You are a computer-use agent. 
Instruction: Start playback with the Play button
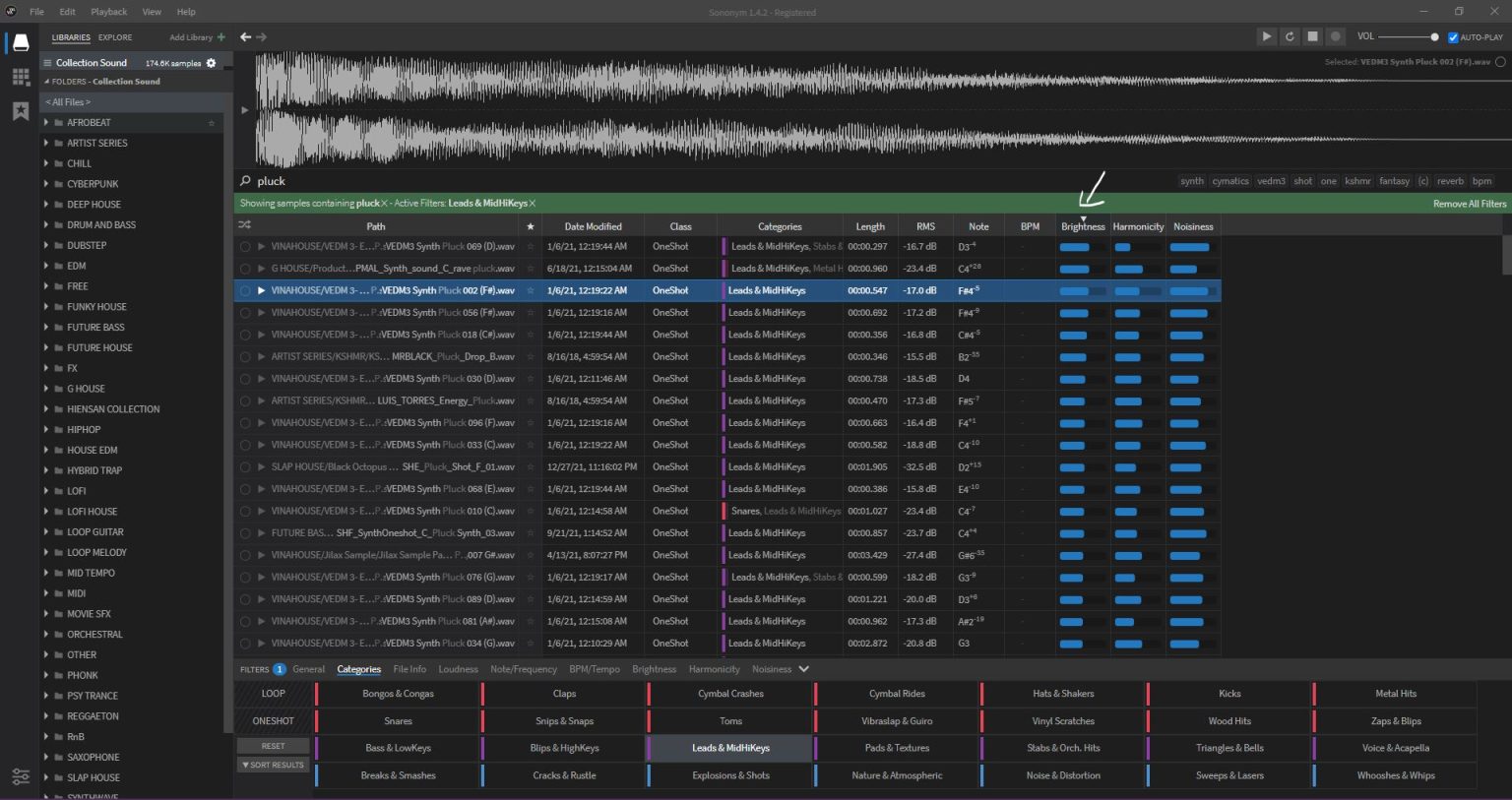tap(1266, 36)
